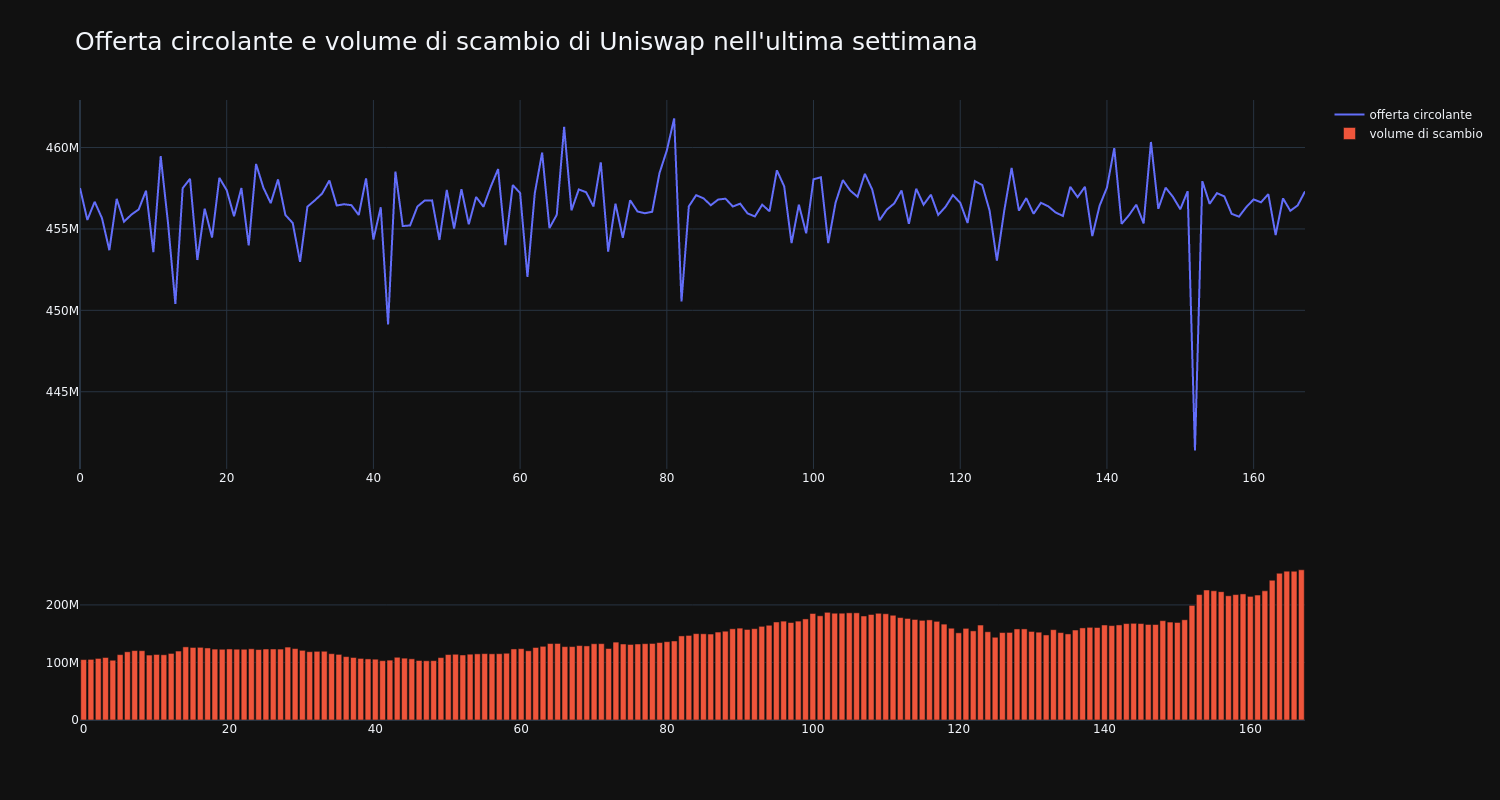
Task: Click x-axis label 60 of the bar chart
Action: tap(521, 730)
